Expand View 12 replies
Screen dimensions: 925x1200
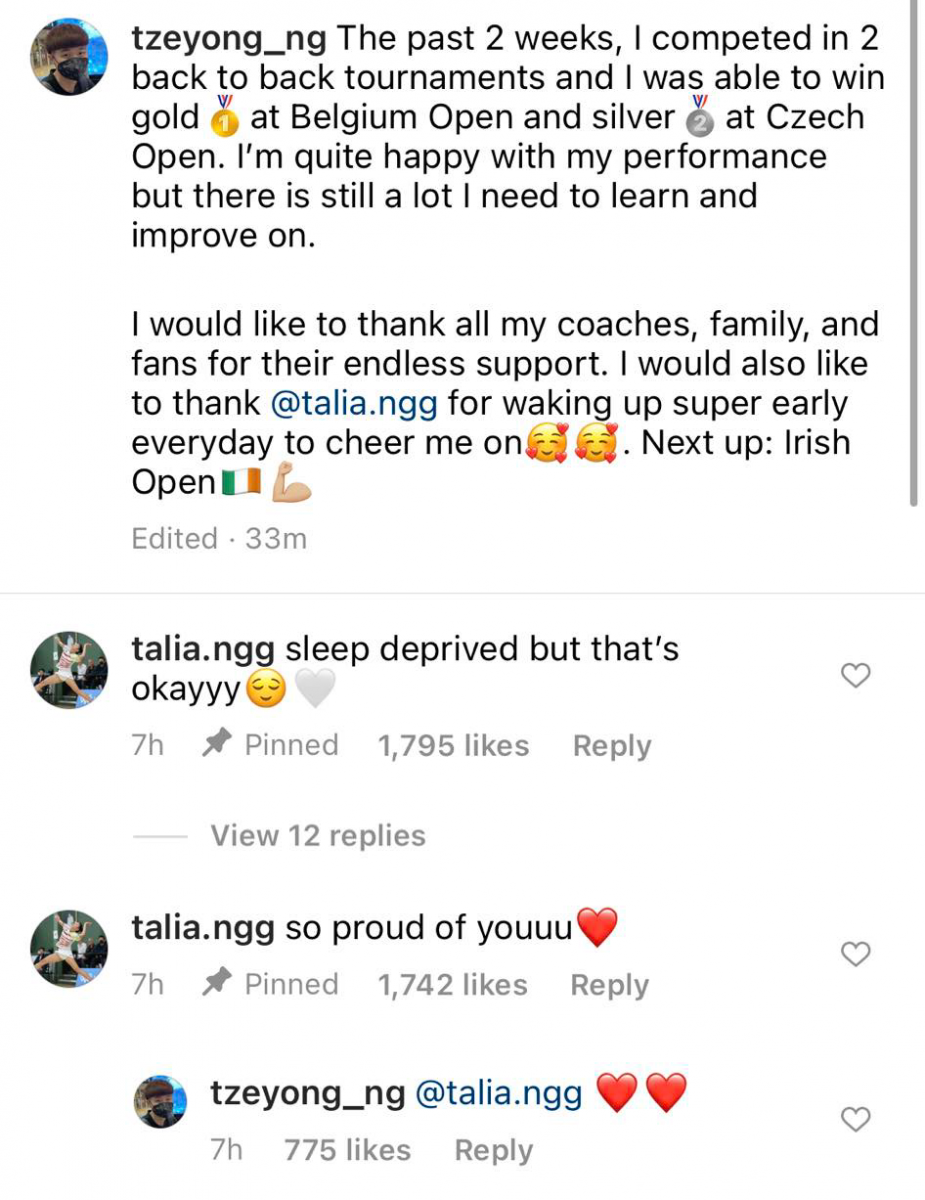tap(317, 836)
